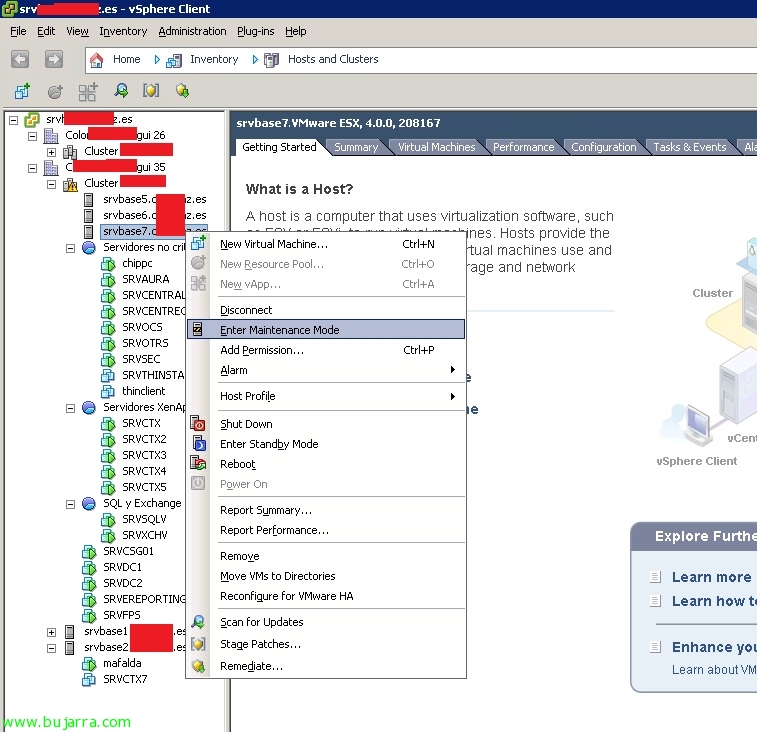
Task: Click the Home icon in navigation bar
Action: point(97,60)
